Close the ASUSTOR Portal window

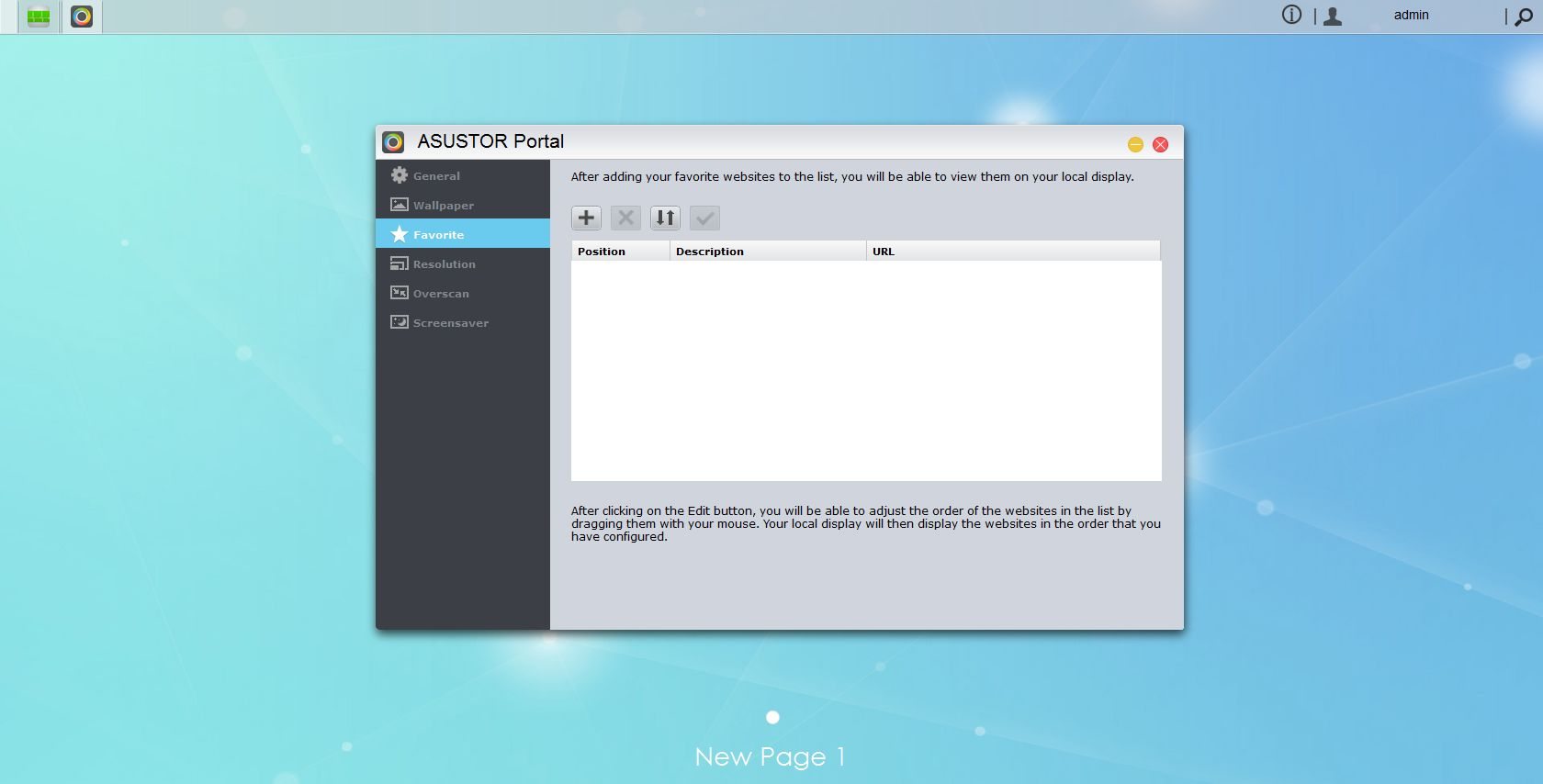coord(1160,144)
